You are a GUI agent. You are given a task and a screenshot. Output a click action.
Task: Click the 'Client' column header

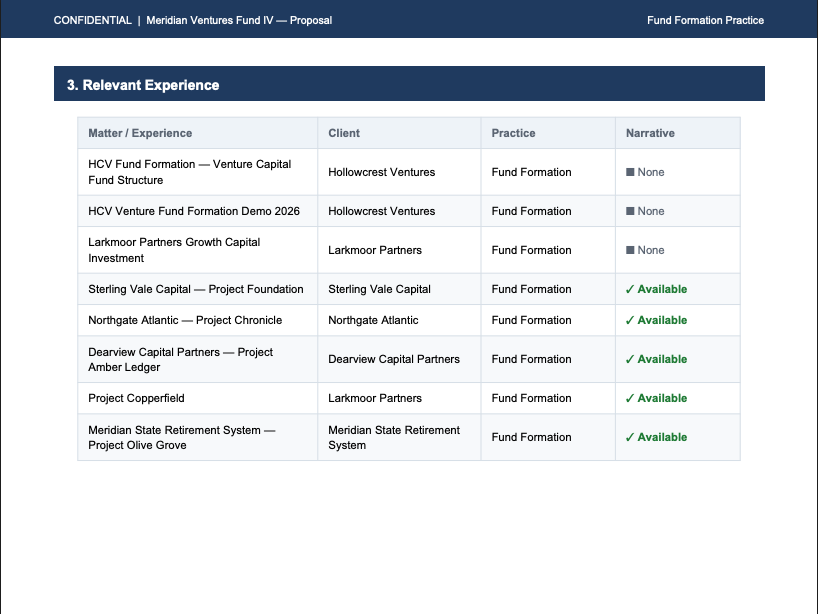[344, 133]
